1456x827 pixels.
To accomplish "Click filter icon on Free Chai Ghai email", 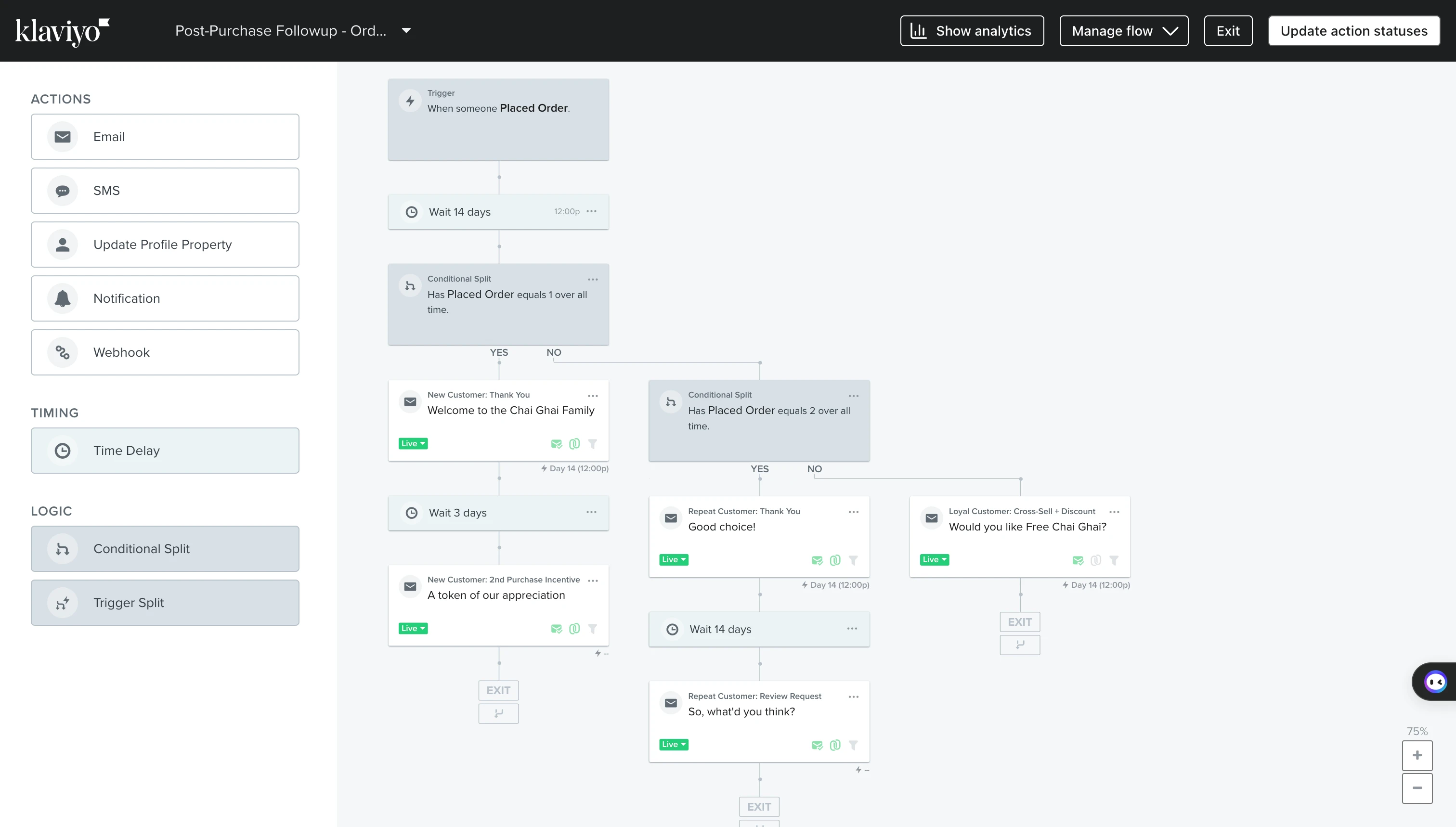I will pos(1114,560).
